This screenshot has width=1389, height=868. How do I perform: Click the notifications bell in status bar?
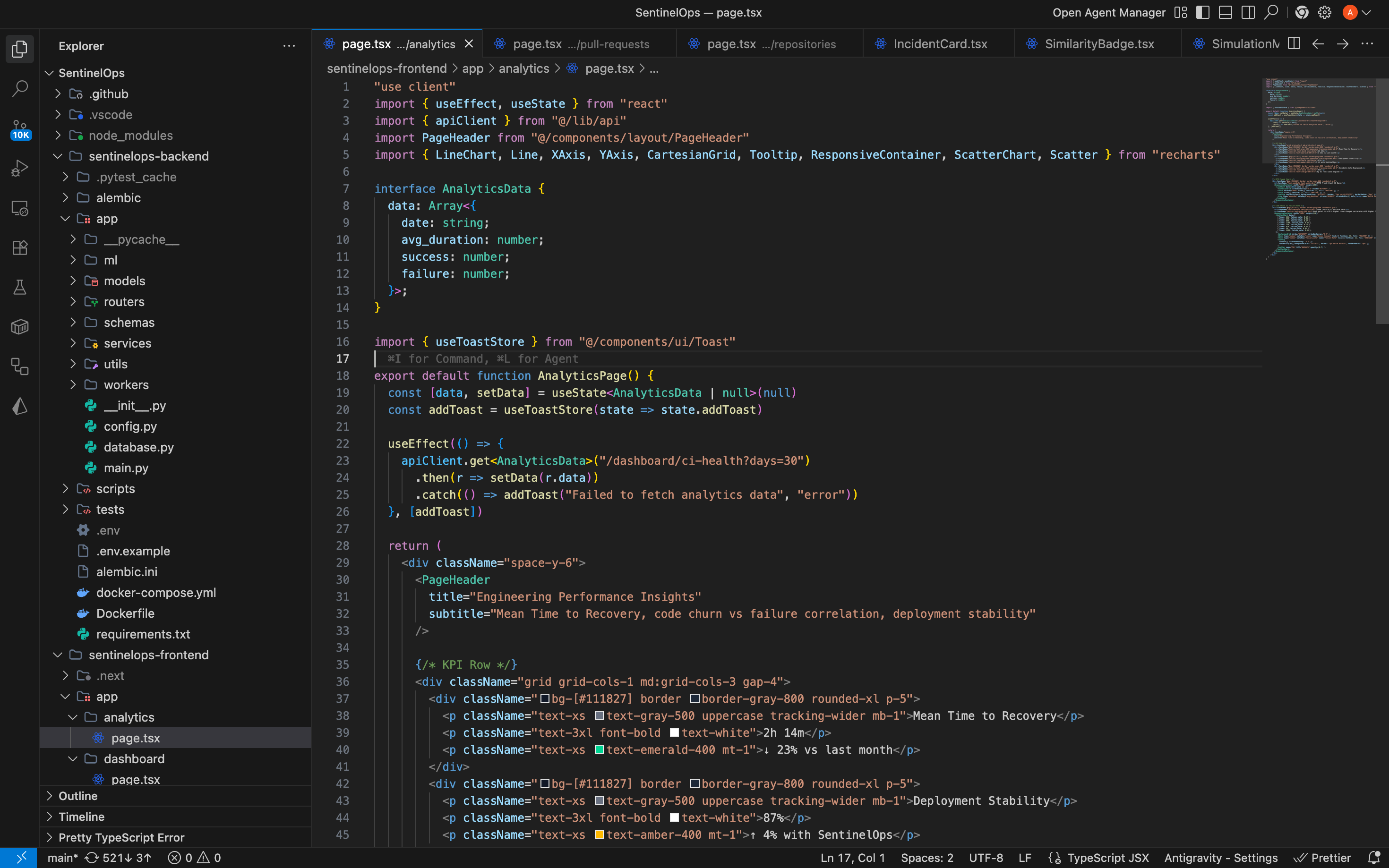tap(1373, 858)
